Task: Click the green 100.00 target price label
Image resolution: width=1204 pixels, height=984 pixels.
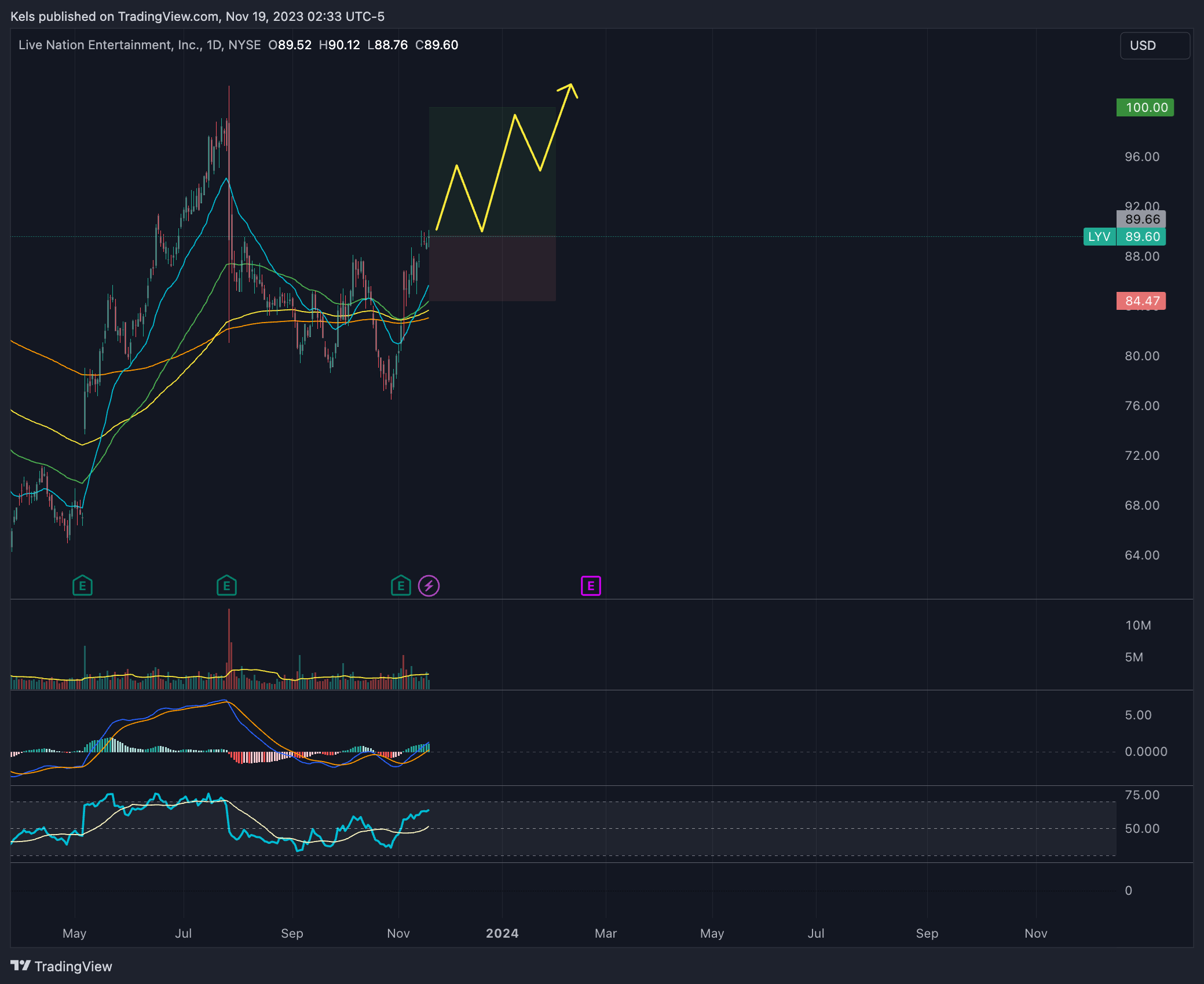Action: (x=1145, y=107)
